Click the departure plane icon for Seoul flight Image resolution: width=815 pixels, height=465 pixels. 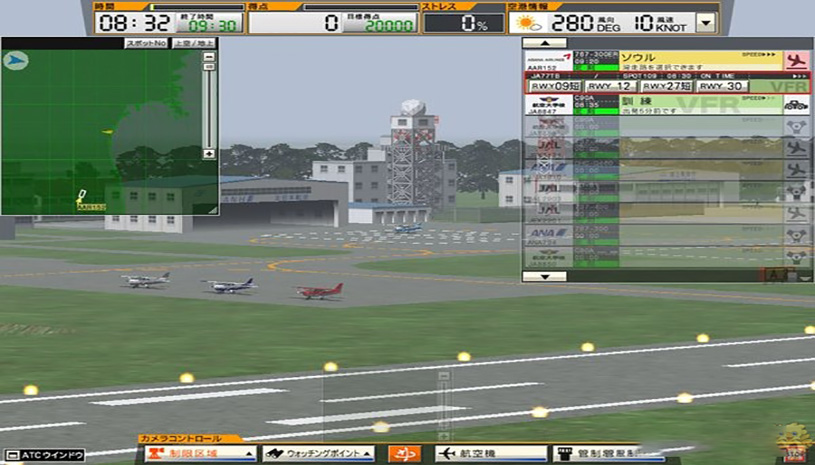[797, 60]
